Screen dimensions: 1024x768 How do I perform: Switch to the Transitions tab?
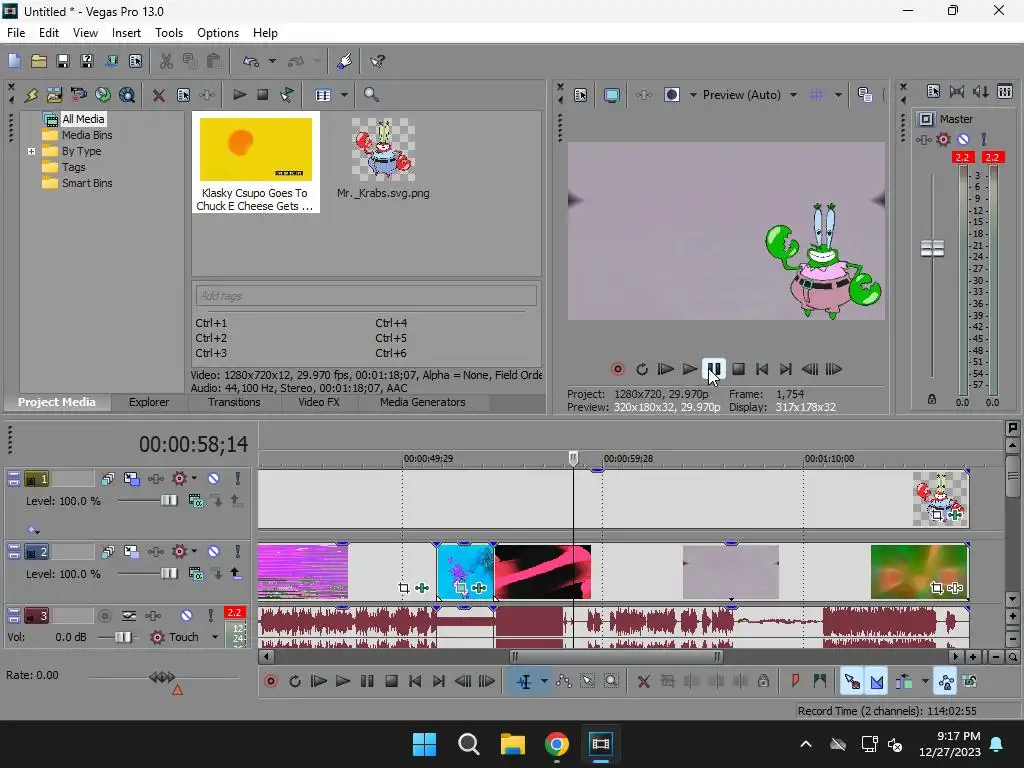tap(234, 402)
